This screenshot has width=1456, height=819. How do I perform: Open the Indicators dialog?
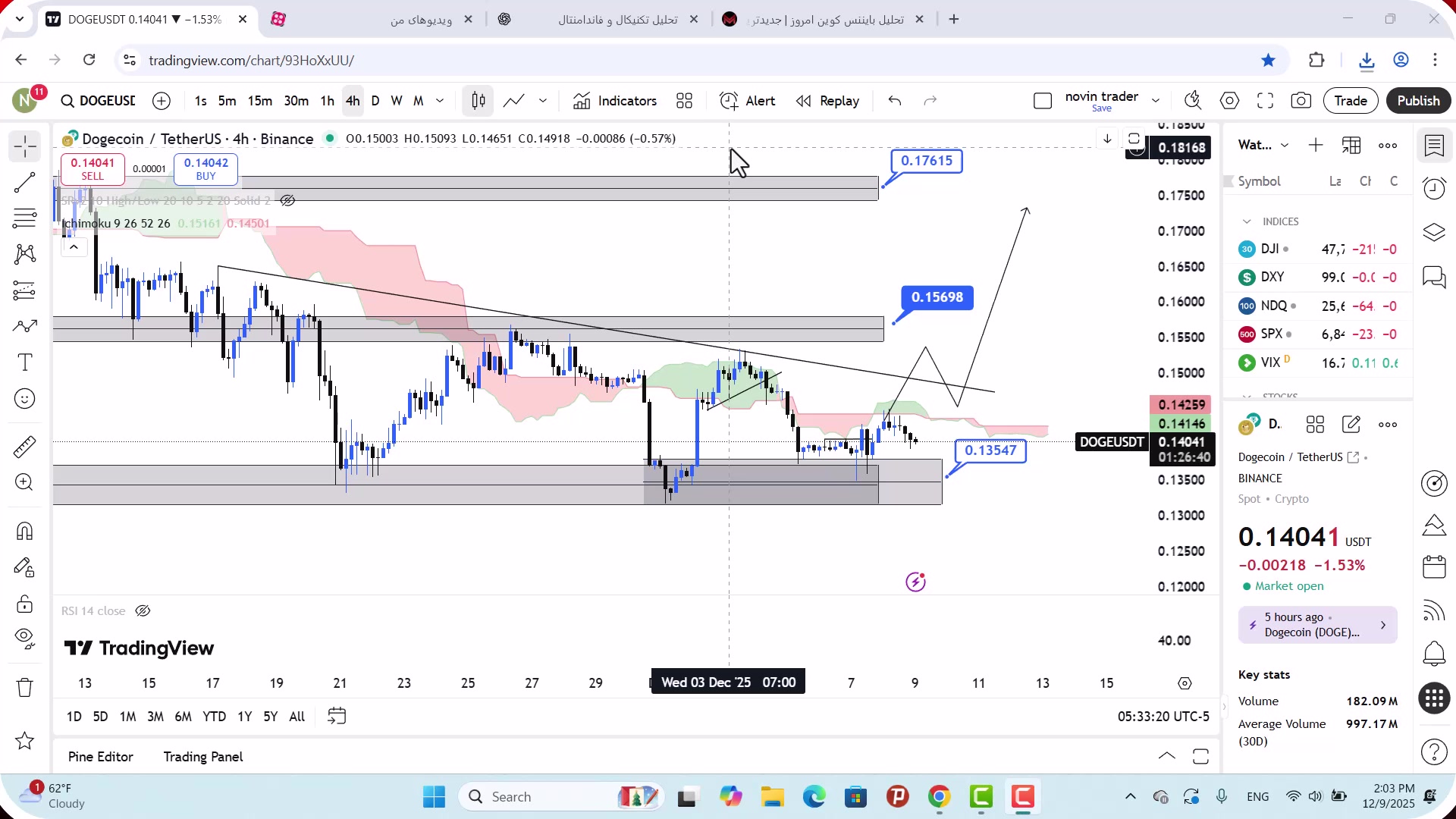[x=615, y=101]
